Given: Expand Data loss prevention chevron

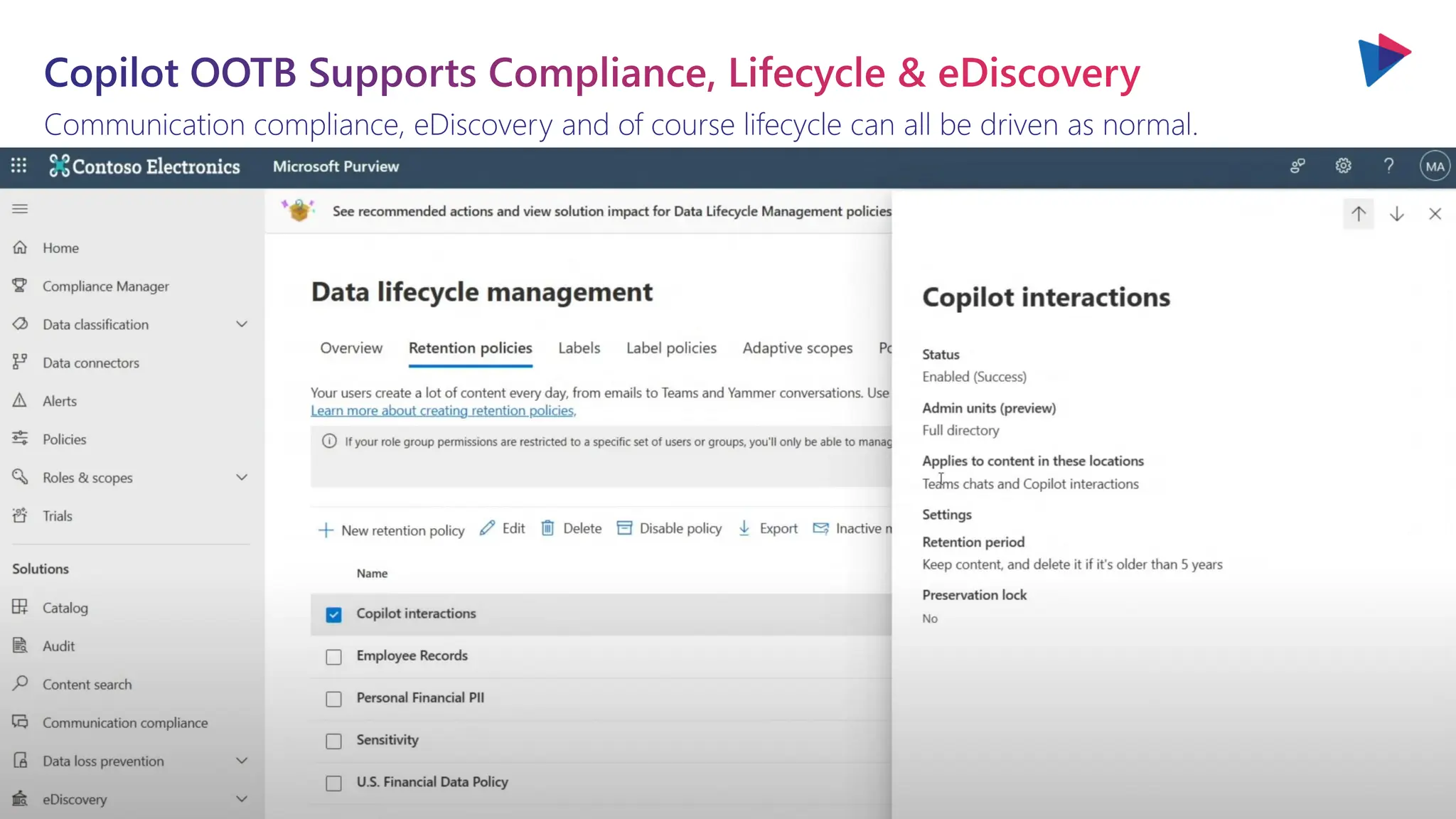Looking at the screenshot, I should coord(242,761).
